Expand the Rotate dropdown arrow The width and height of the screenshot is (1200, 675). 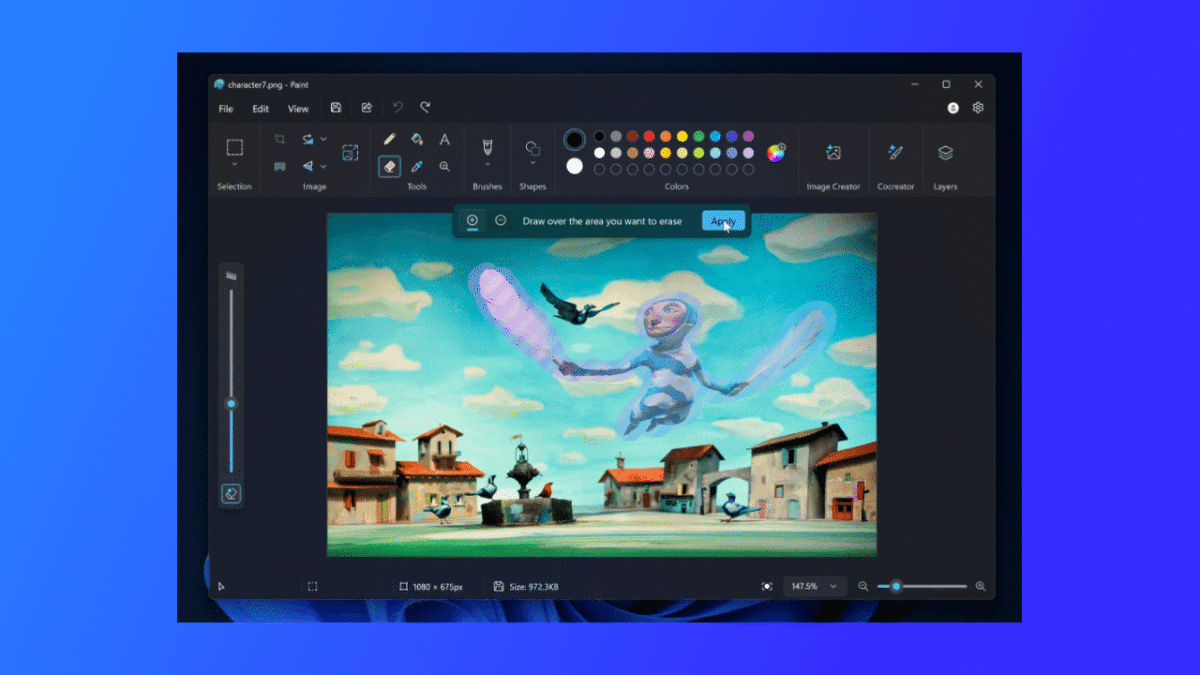coord(324,139)
